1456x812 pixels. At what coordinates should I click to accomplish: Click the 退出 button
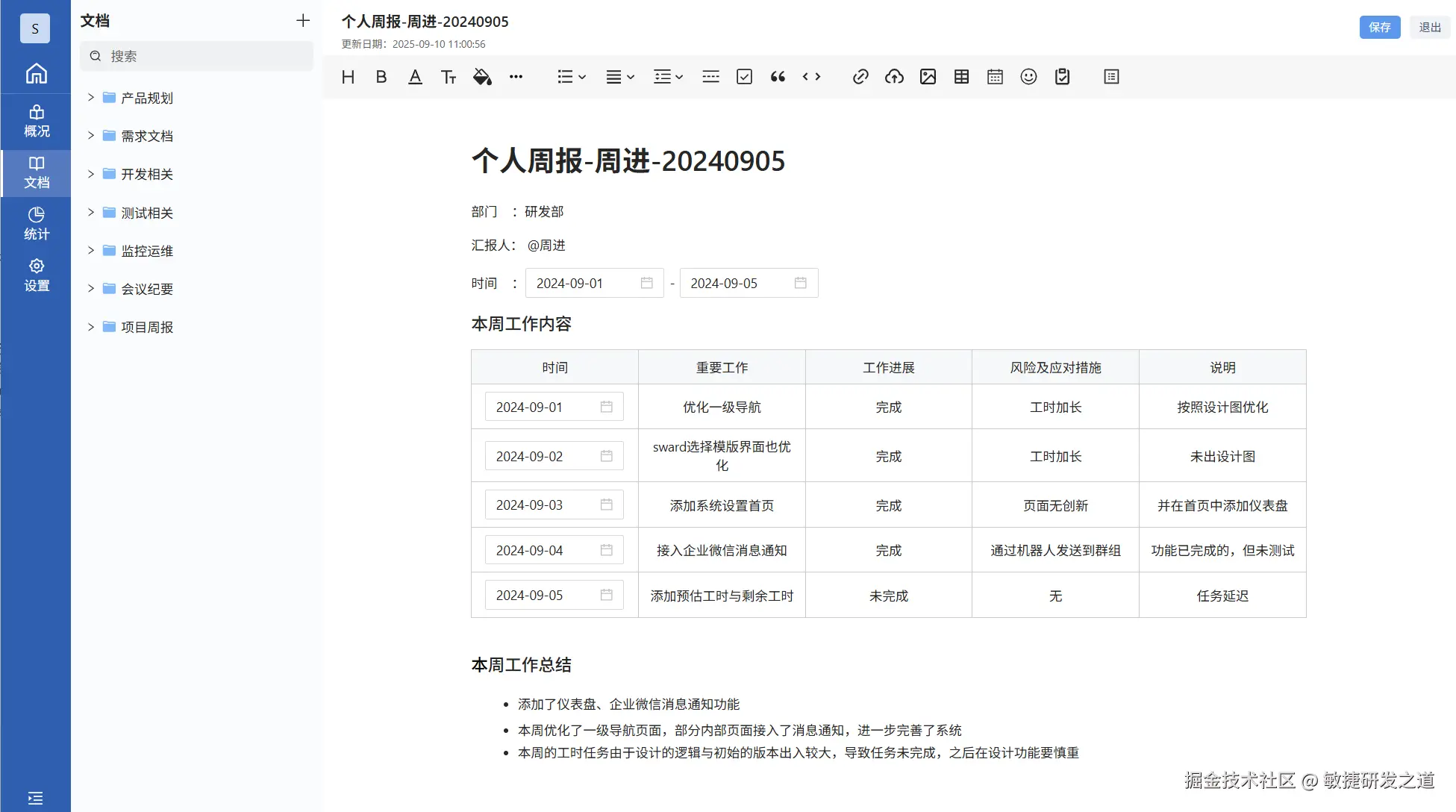point(1429,27)
